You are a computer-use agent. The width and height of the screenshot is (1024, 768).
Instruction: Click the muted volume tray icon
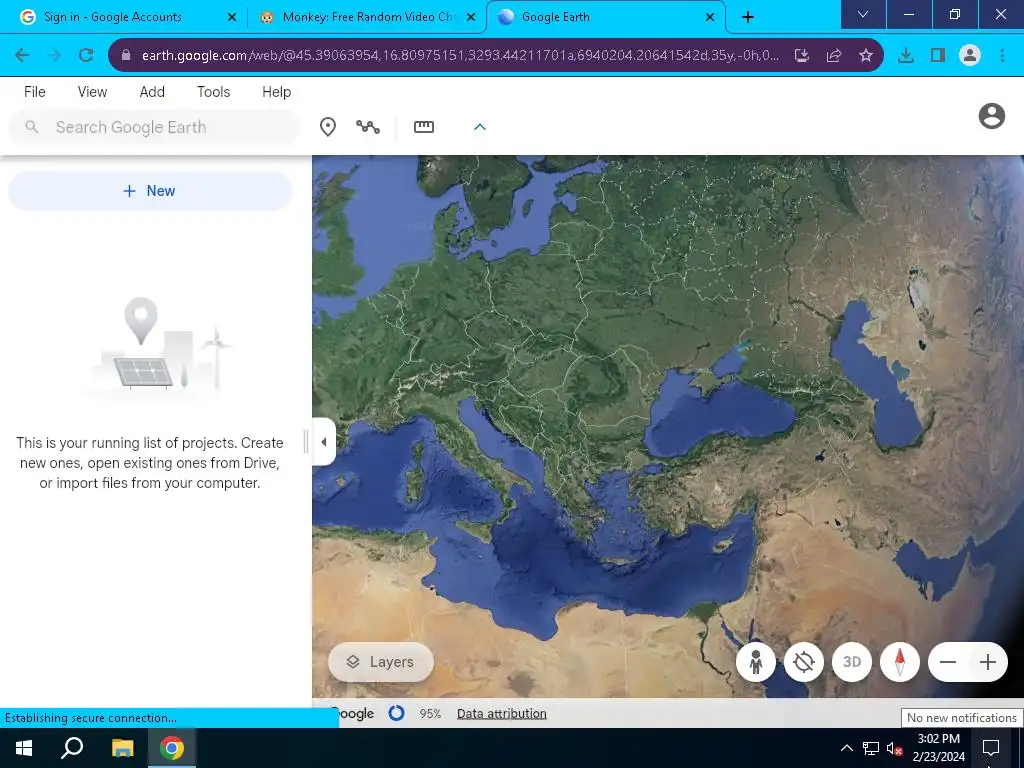click(894, 748)
